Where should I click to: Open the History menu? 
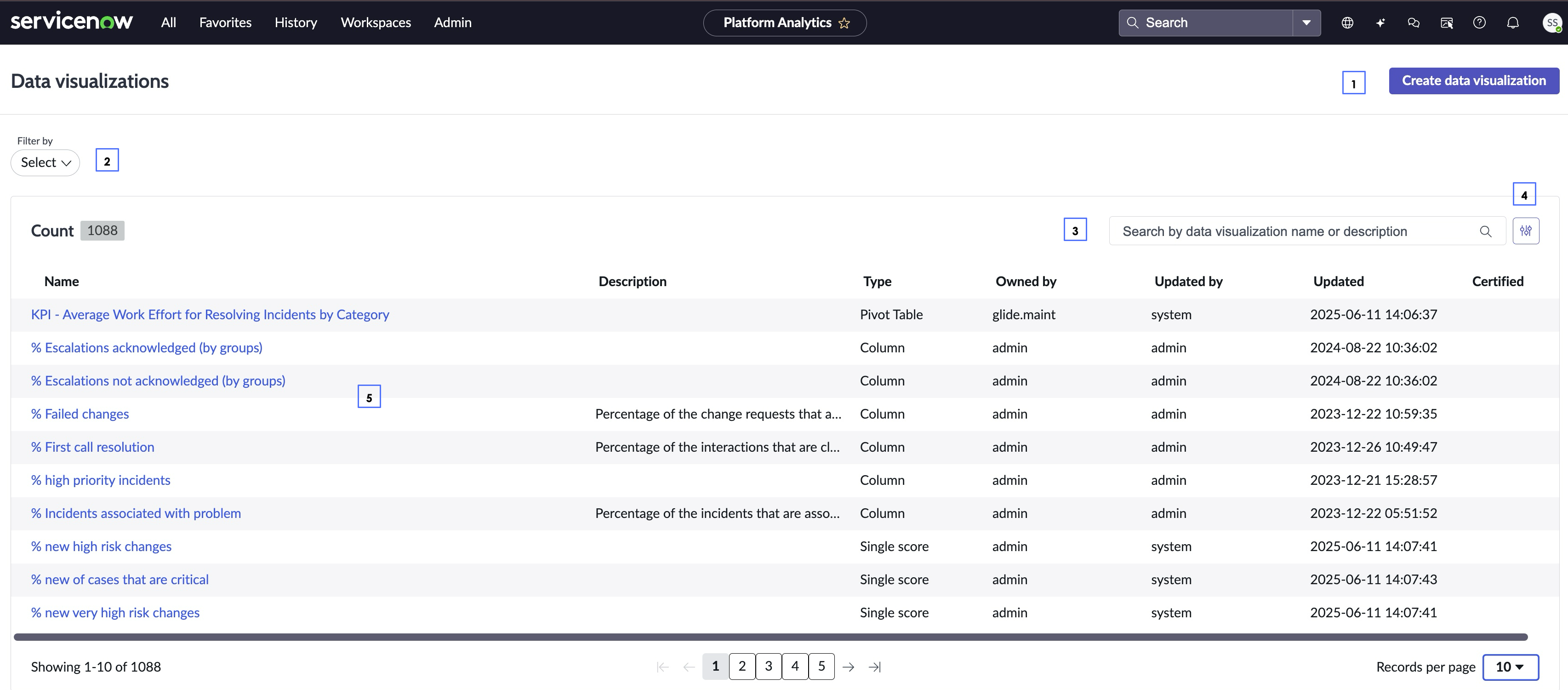[296, 23]
